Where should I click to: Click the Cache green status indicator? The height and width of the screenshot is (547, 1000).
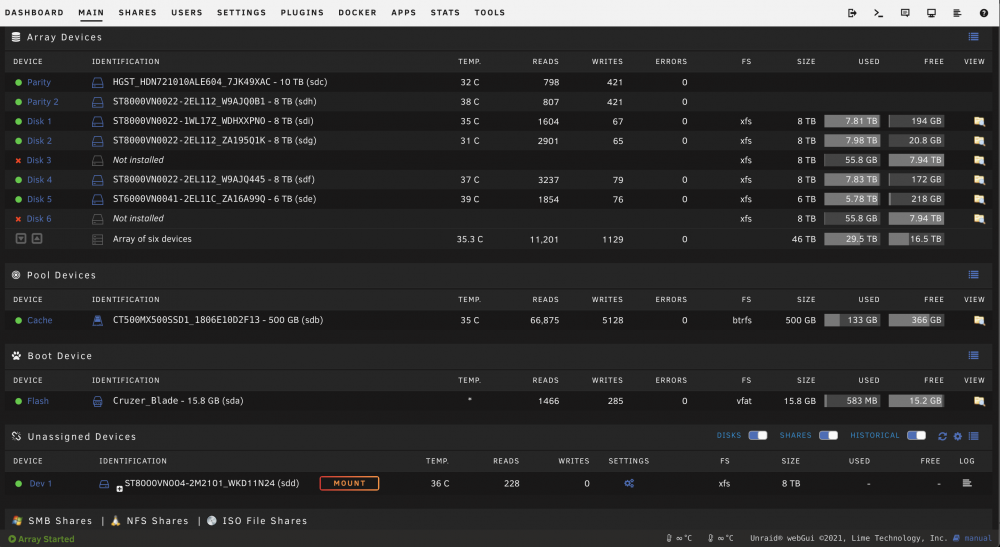[18, 320]
